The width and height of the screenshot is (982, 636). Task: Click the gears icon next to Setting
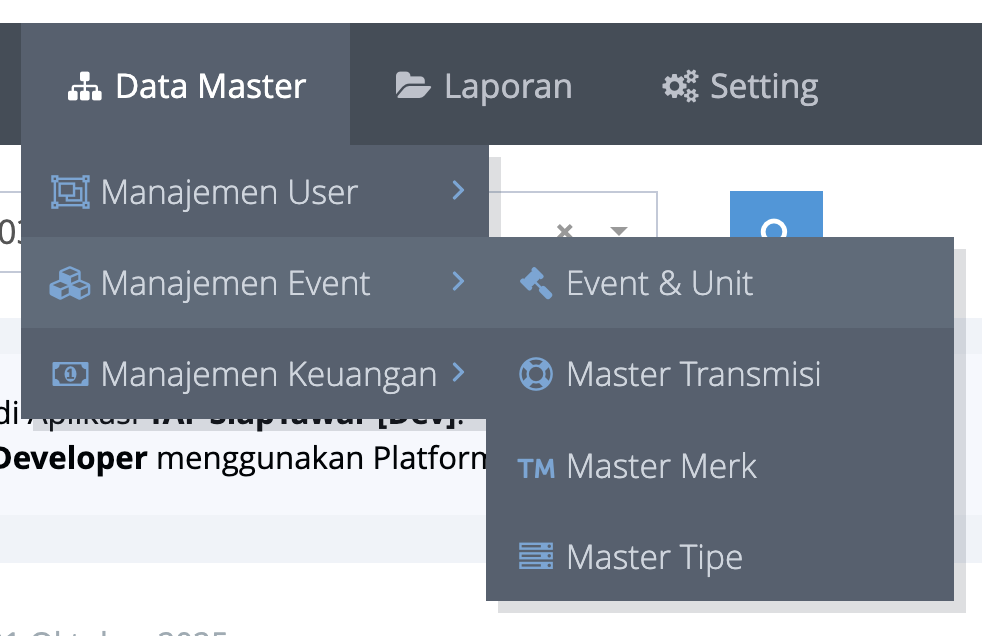(680, 86)
